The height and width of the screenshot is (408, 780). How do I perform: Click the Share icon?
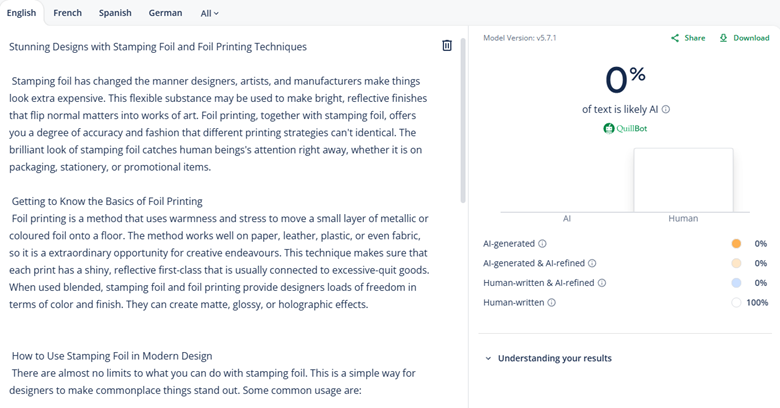[x=676, y=38]
